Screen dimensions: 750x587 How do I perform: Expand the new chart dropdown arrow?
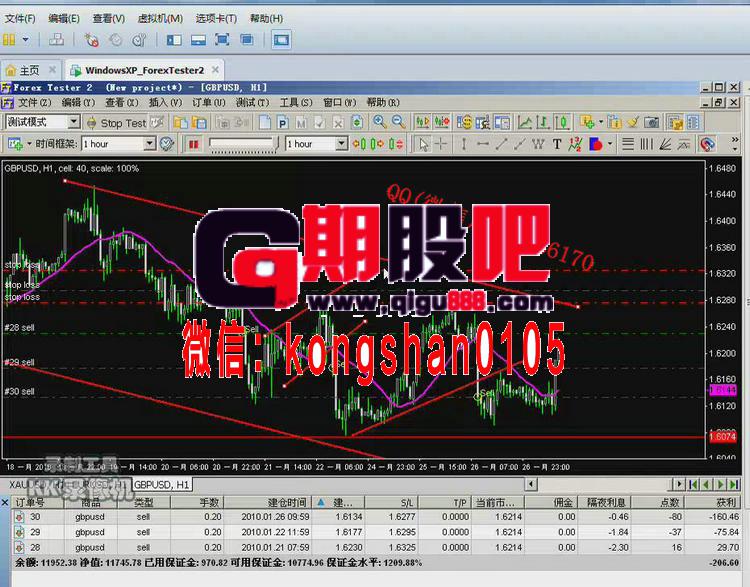coord(29,144)
